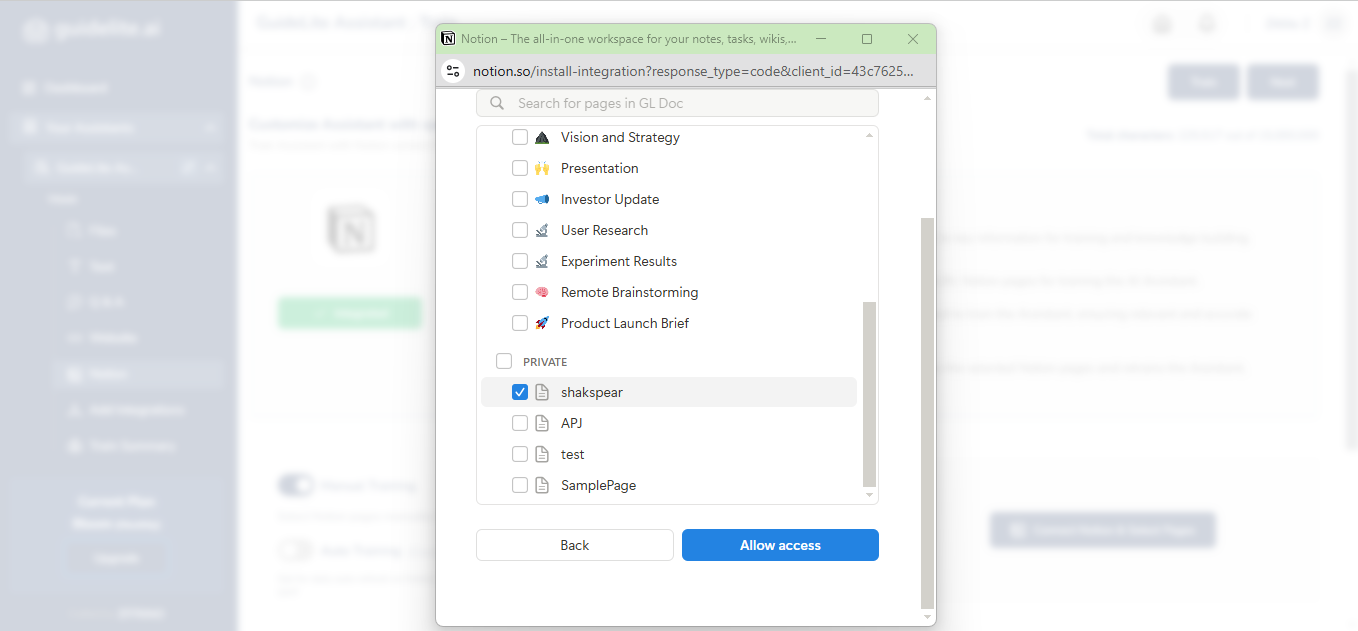Click the Remote Brainstorming page name
Screen dimensions: 1358x631
[629, 292]
